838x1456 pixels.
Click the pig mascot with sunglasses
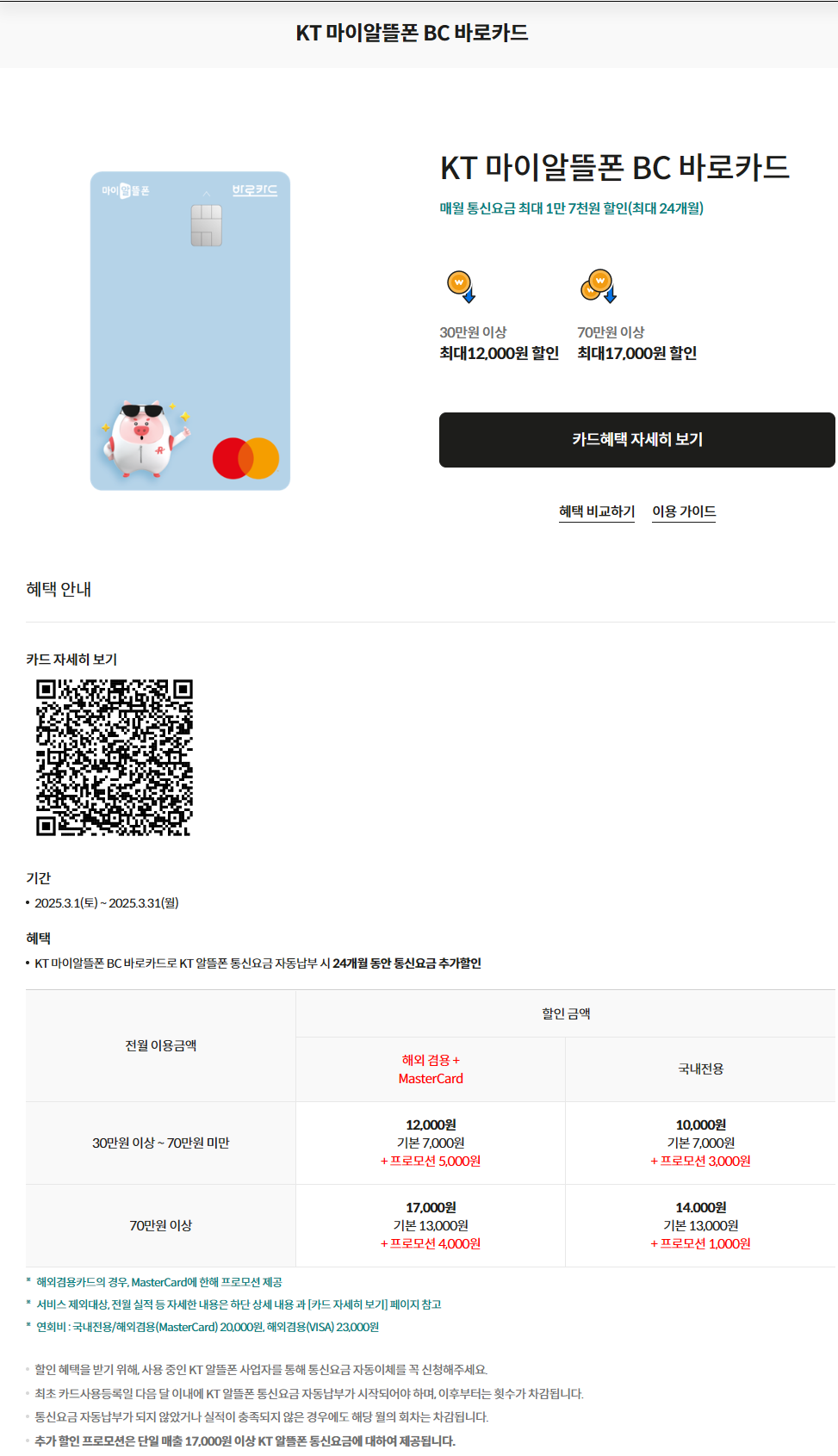tap(143, 440)
